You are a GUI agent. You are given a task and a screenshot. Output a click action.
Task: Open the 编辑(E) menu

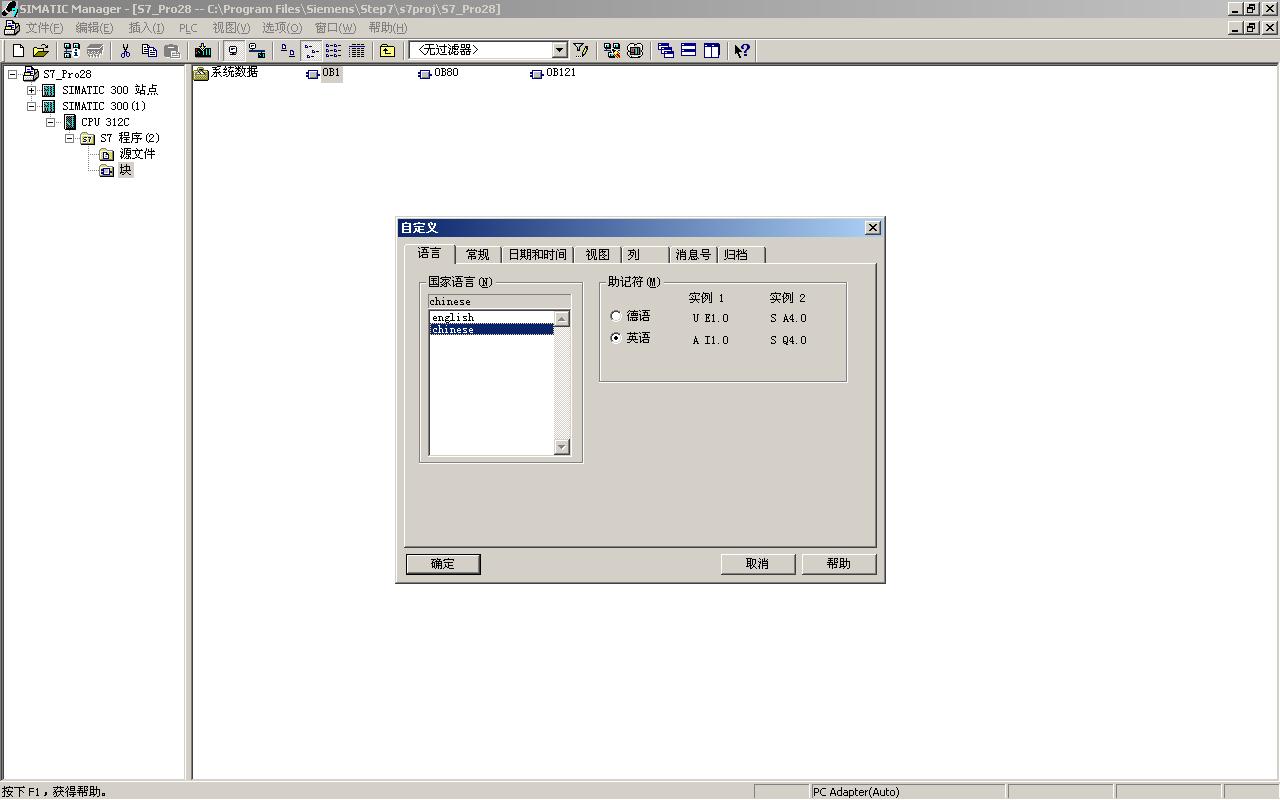pos(94,28)
